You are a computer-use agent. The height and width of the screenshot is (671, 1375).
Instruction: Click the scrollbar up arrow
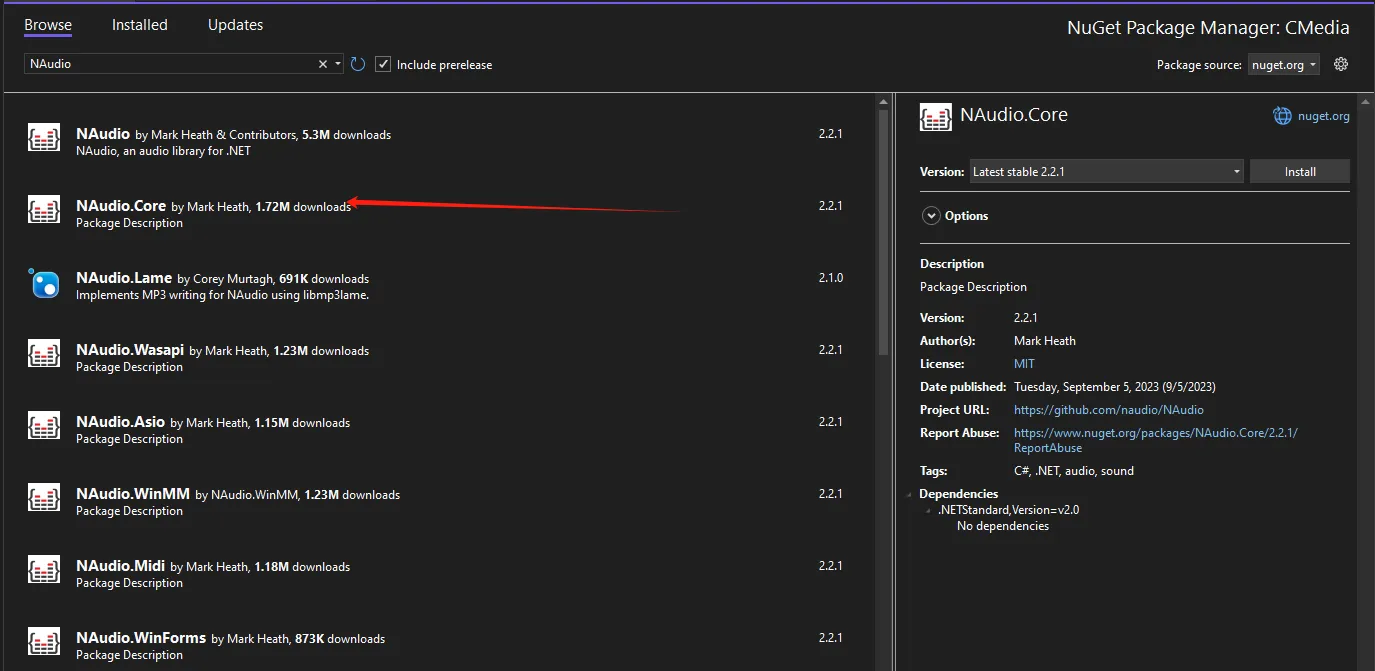pyautogui.click(x=883, y=101)
